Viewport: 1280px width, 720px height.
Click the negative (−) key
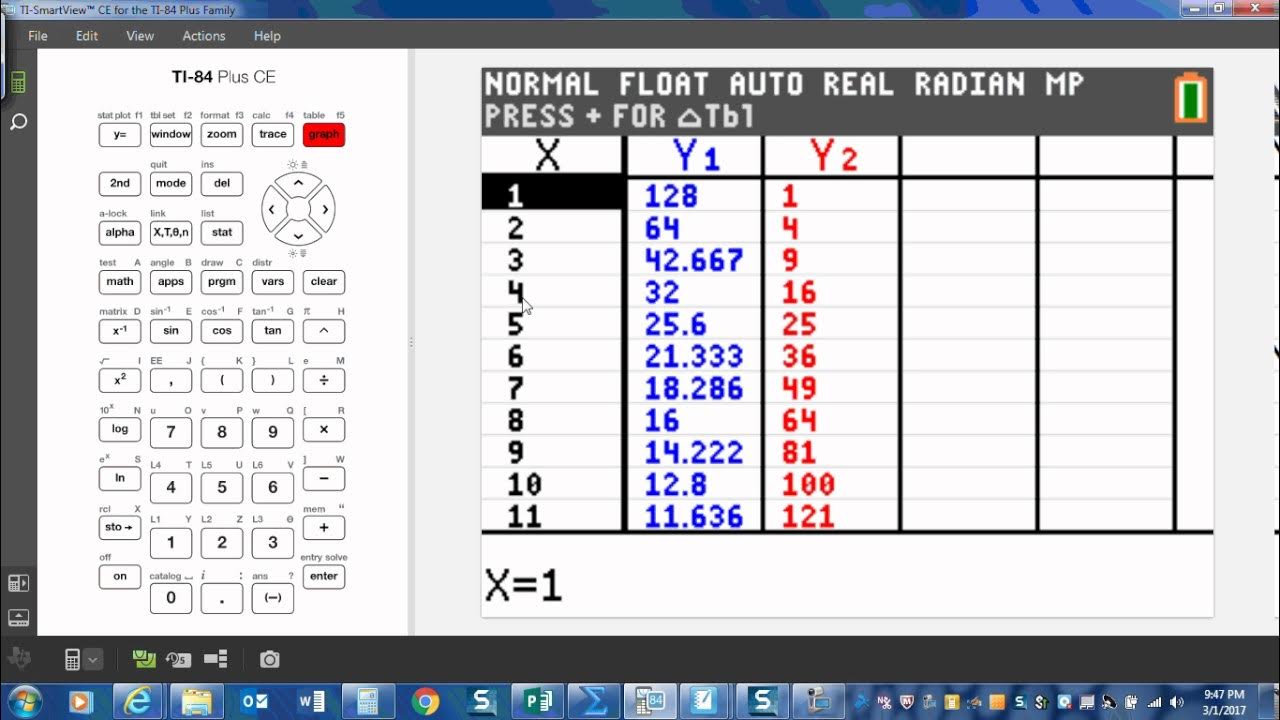tap(273, 598)
